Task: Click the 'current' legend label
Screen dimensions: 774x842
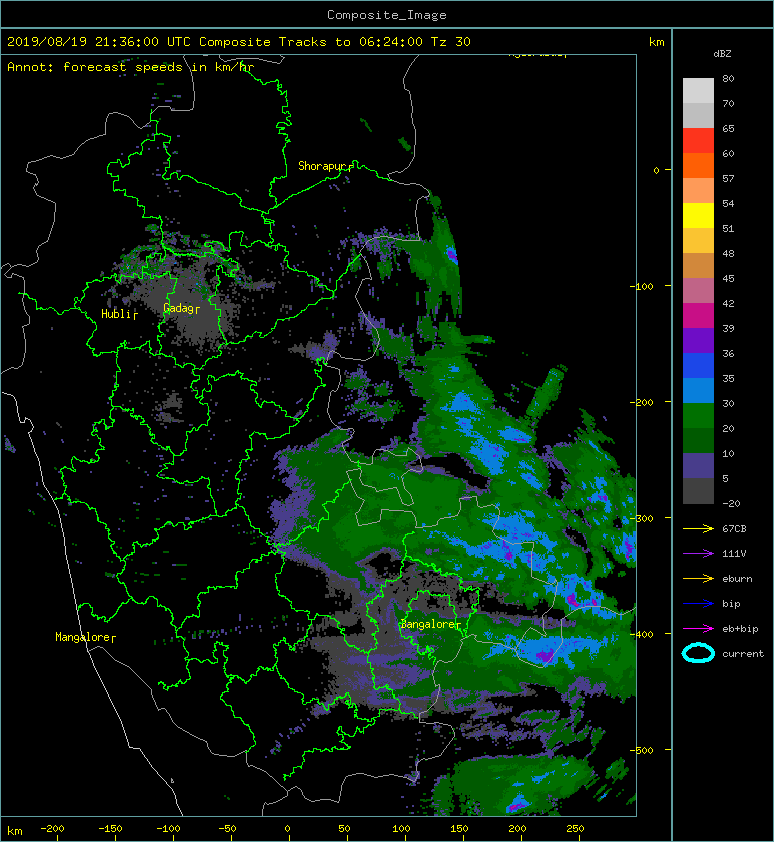Action: tap(743, 654)
